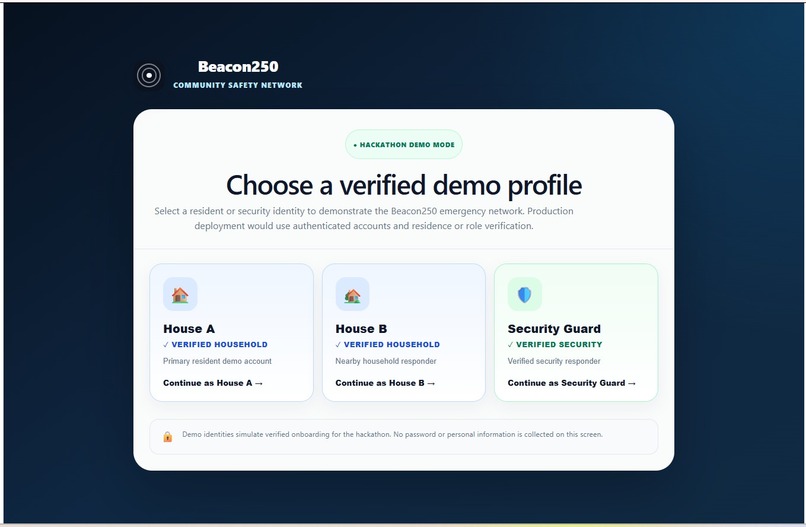
Task: Click "Verified security responder" text
Action: pyautogui.click(x=554, y=361)
